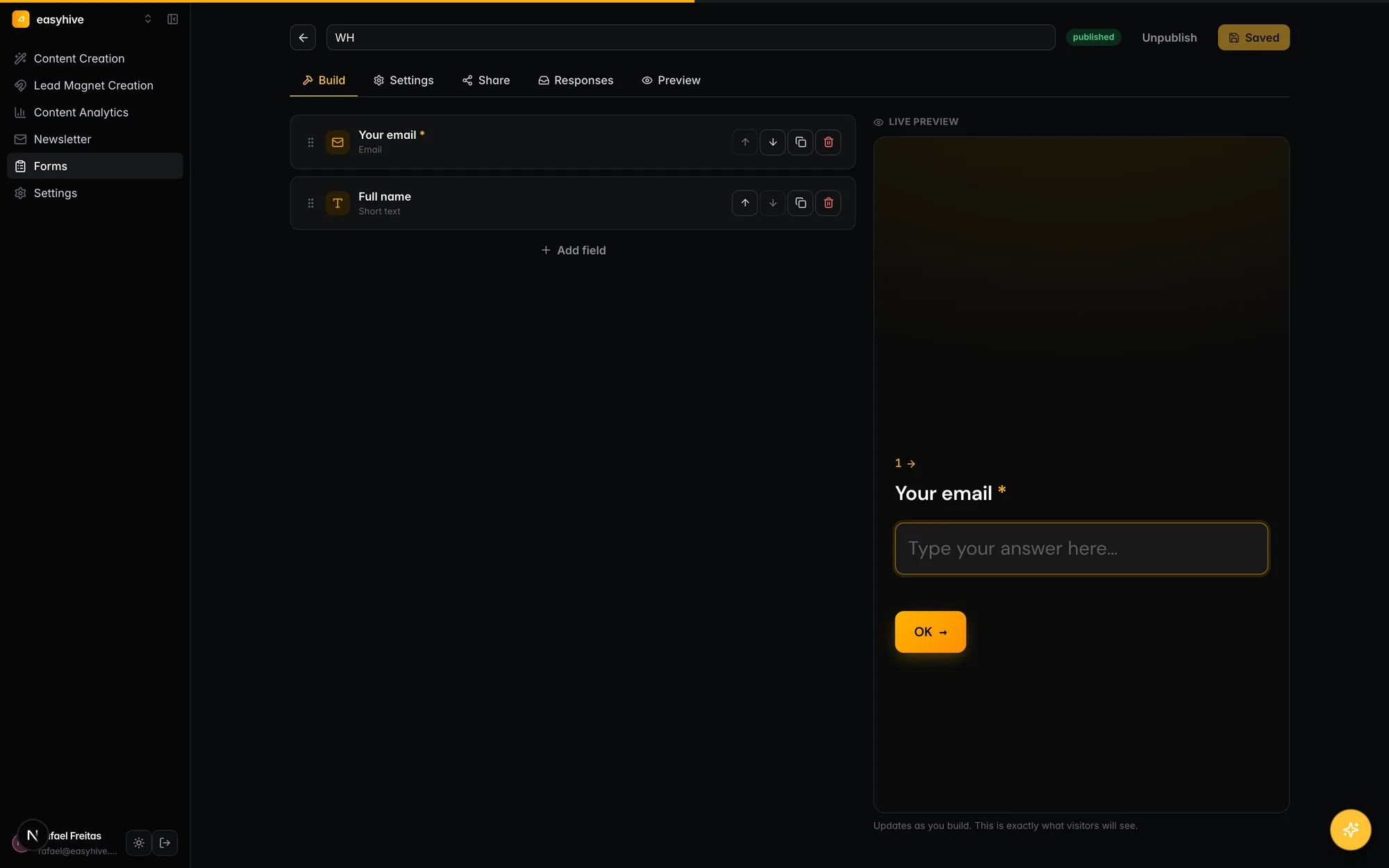Delete the Full name field
The height and width of the screenshot is (868, 1389).
coord(828,203)
